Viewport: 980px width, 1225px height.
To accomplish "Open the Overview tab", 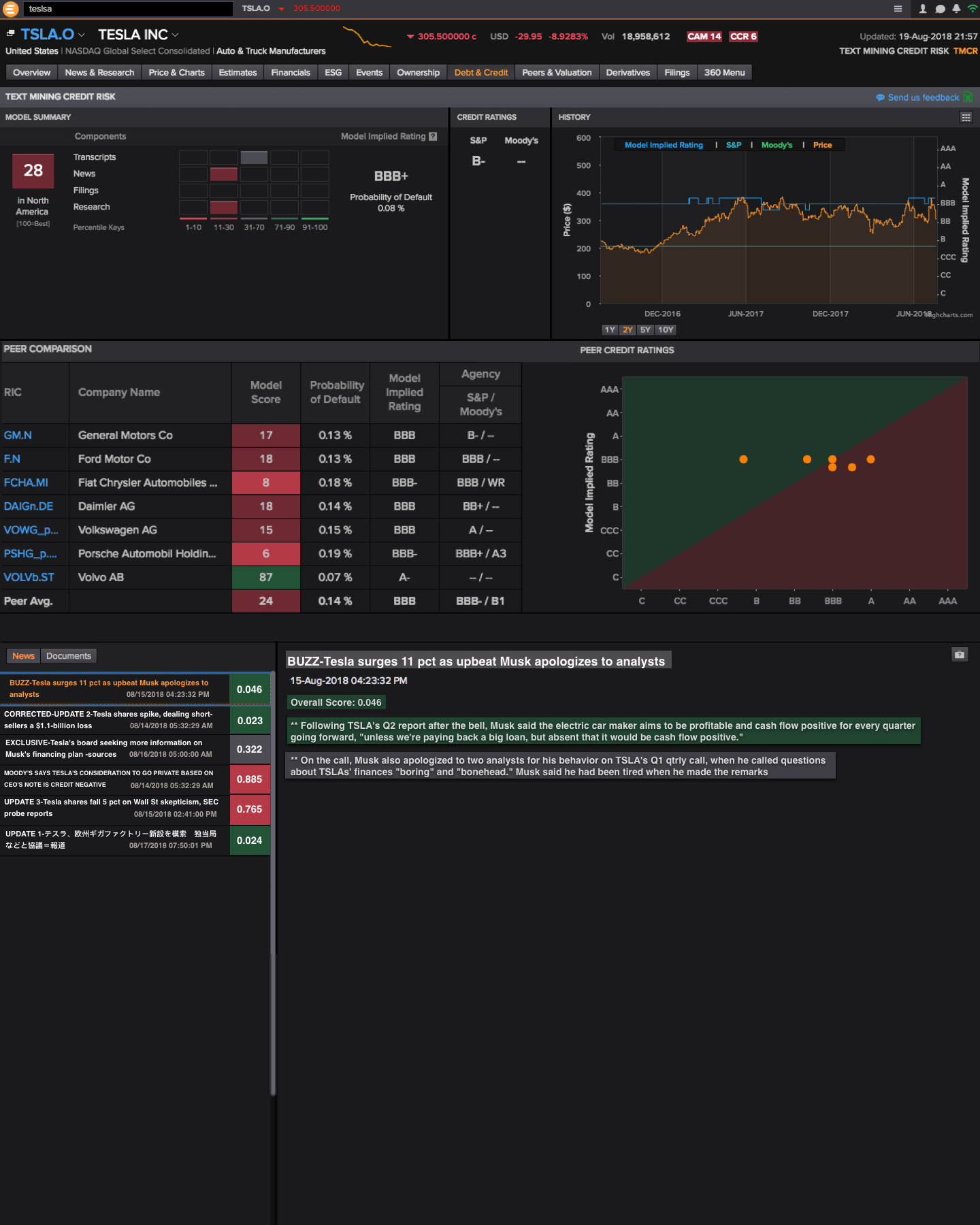I will click(x=31, y=73).
